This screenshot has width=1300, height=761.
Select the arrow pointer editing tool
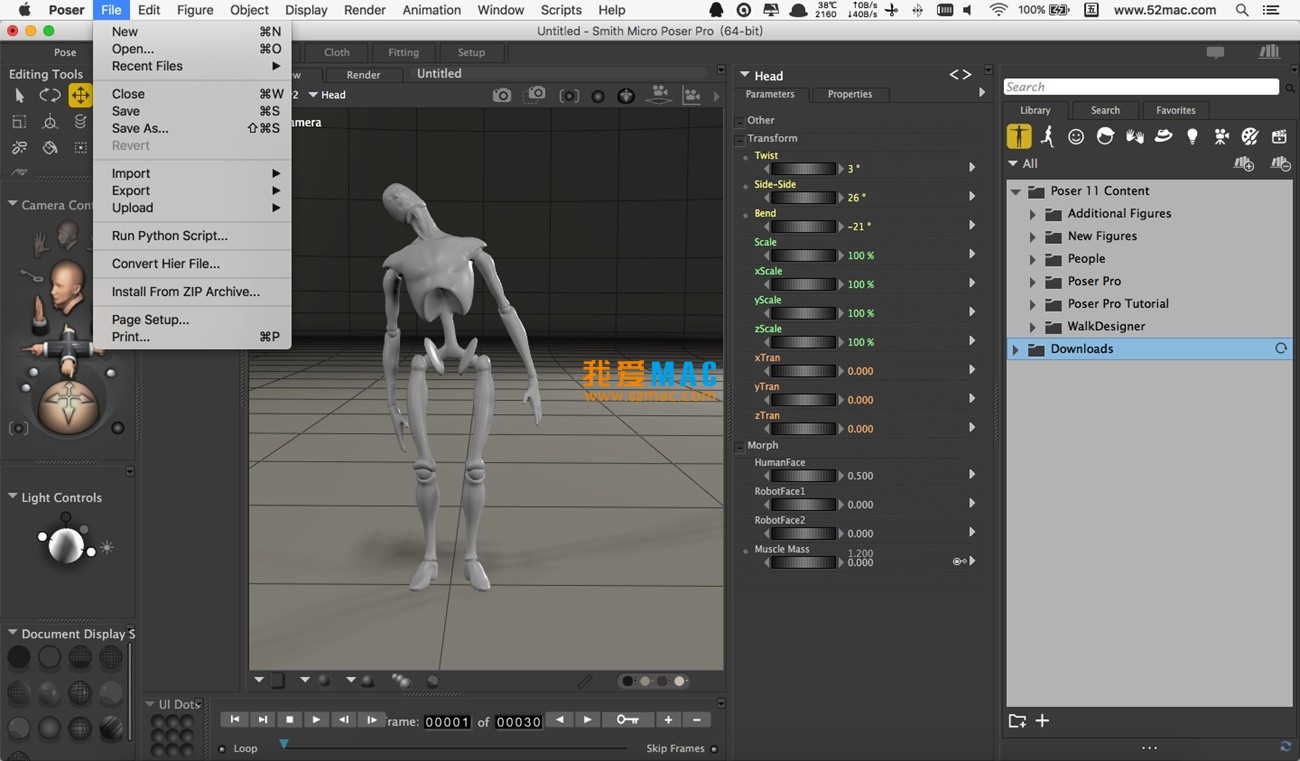(x=19, y=96)
